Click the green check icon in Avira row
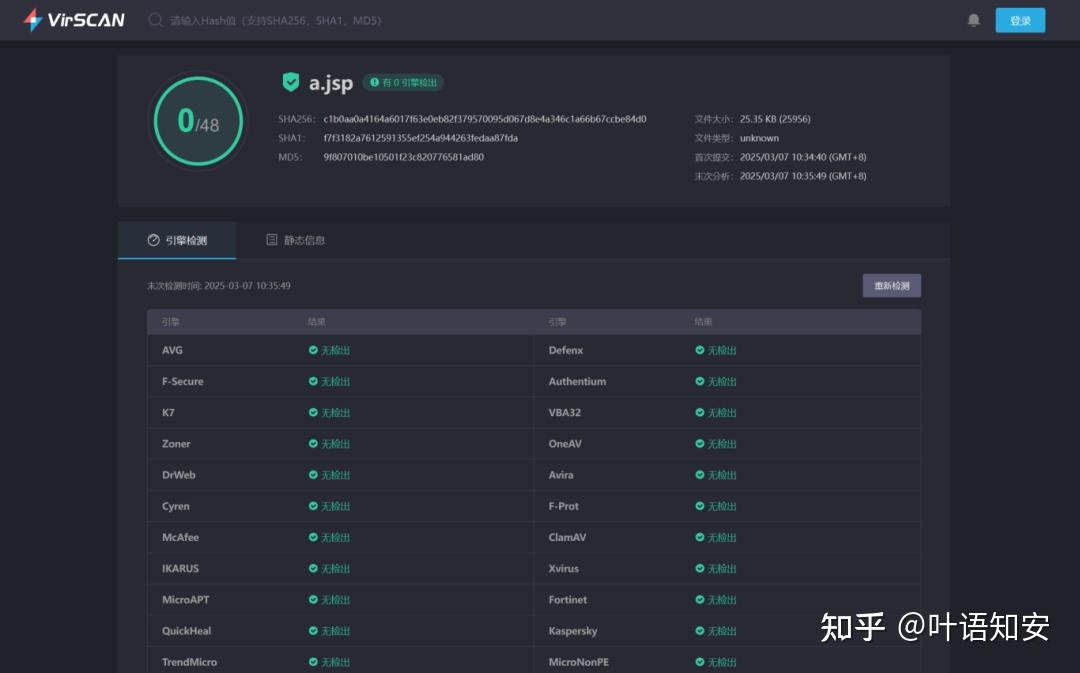1080x673 pixels. (x=700, y=475)
